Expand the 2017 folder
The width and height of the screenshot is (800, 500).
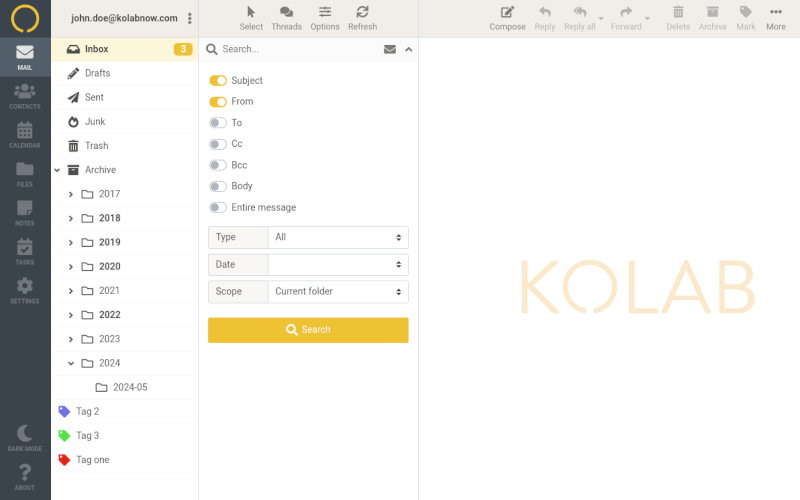[x=71, y=194]
